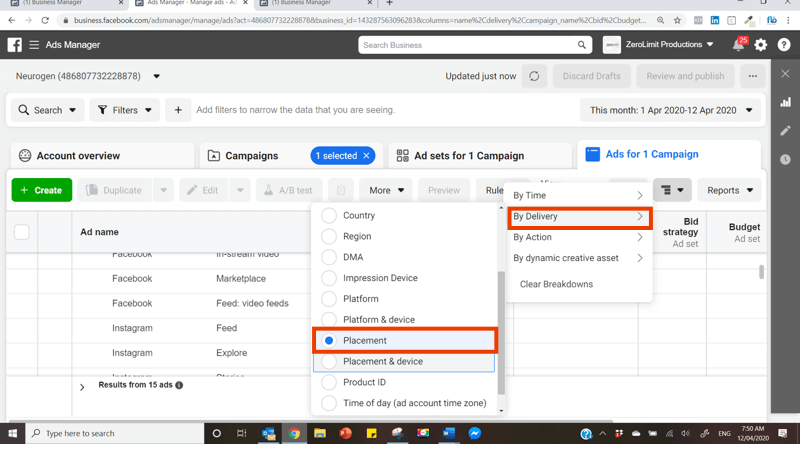800x450 pixels.
Task: Click the Duplicate button
Action: 114,190
